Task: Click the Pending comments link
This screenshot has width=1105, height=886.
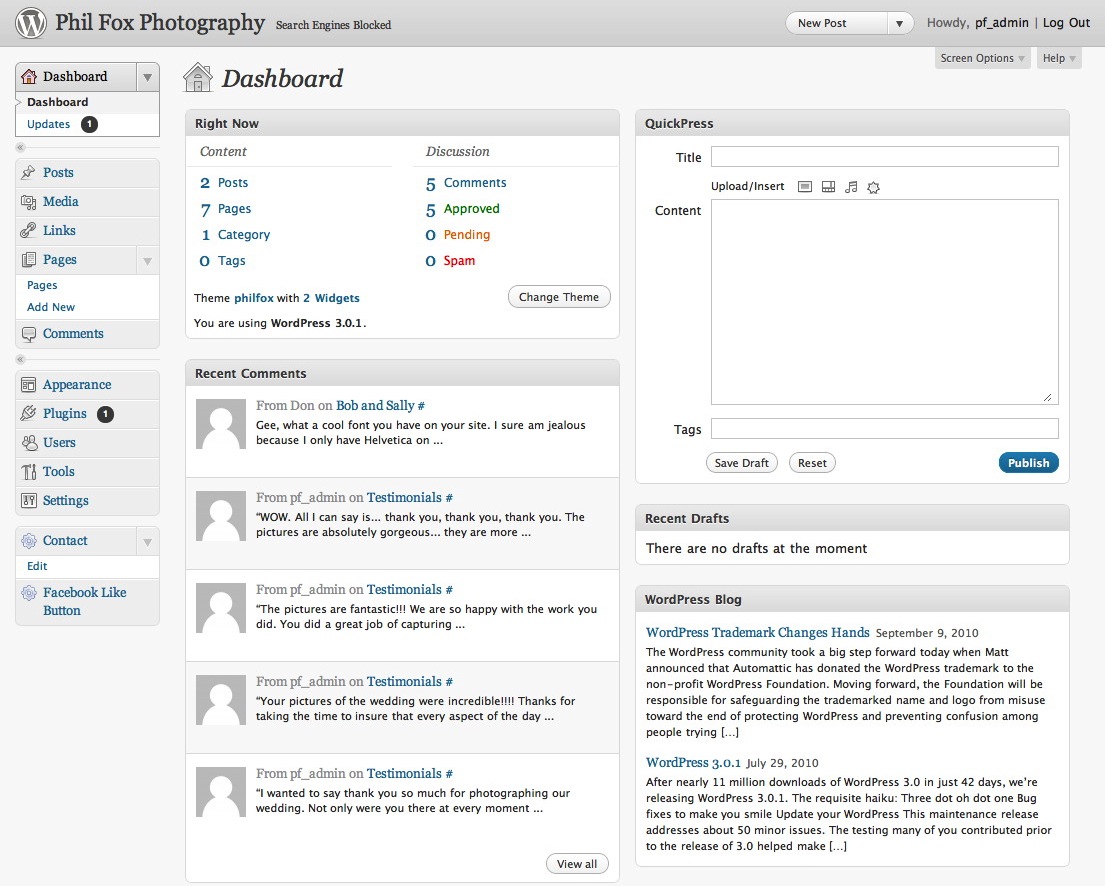Action: coord(467,235)
